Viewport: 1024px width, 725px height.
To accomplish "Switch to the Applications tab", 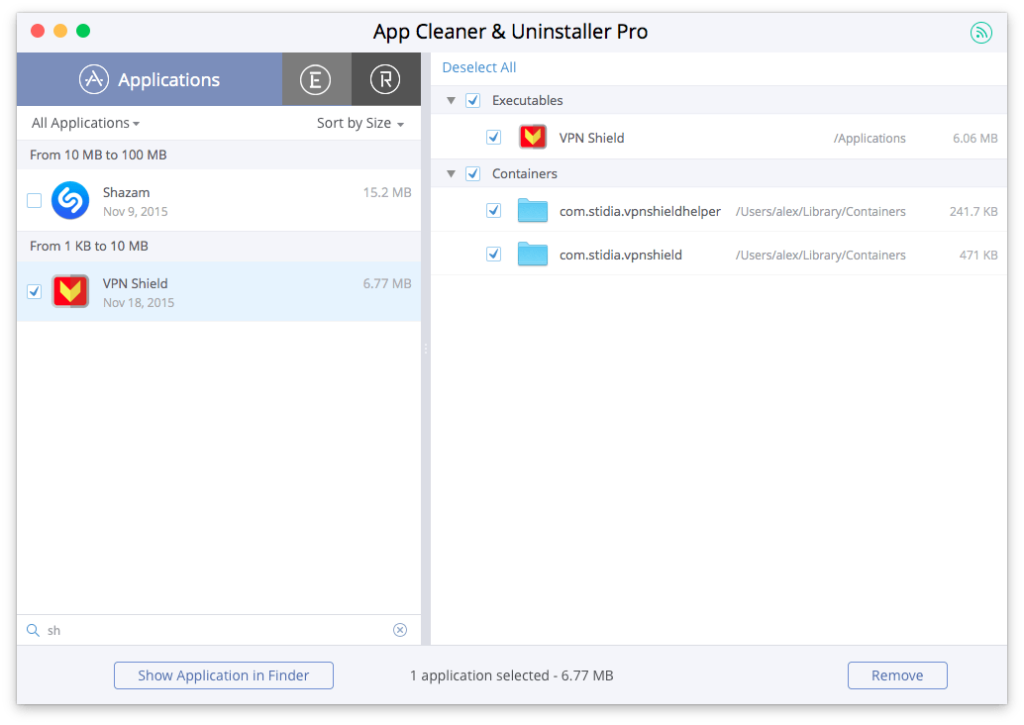I will (x=150, y=79).
